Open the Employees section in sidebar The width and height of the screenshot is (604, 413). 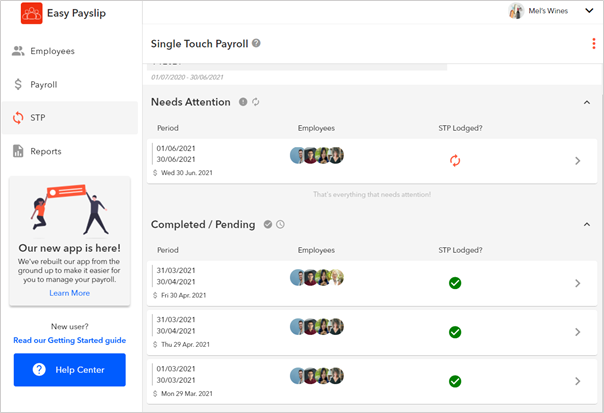click(70, 51)
